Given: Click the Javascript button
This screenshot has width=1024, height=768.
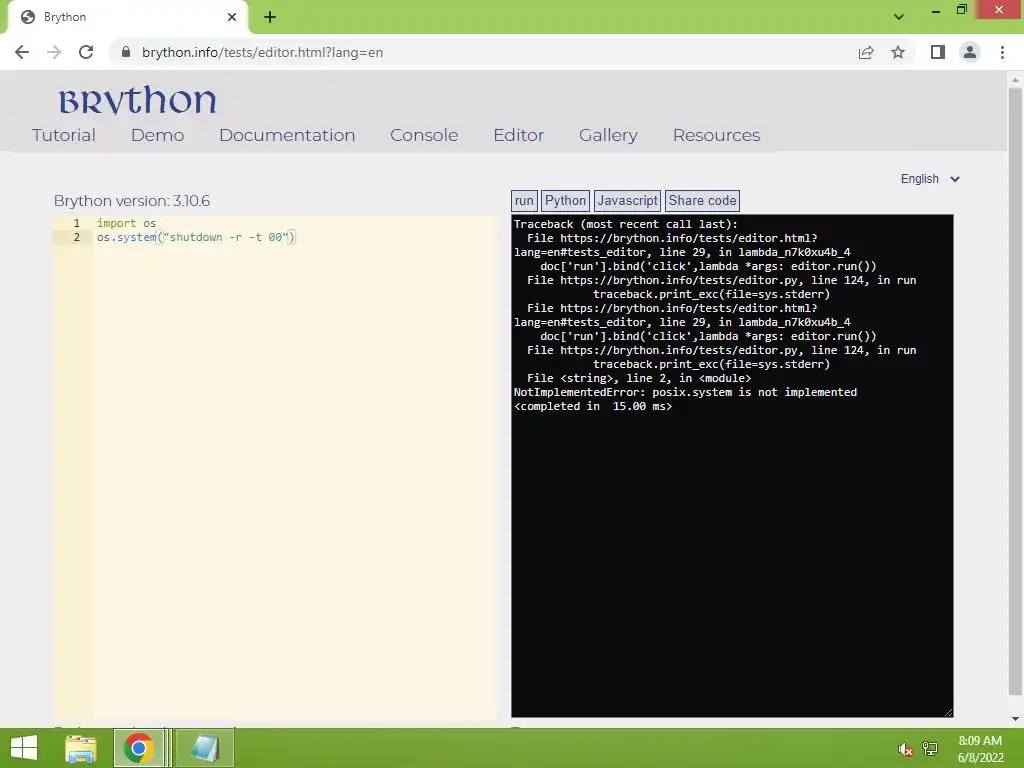Looking at the screenshot, I should (x=627, y=200).
